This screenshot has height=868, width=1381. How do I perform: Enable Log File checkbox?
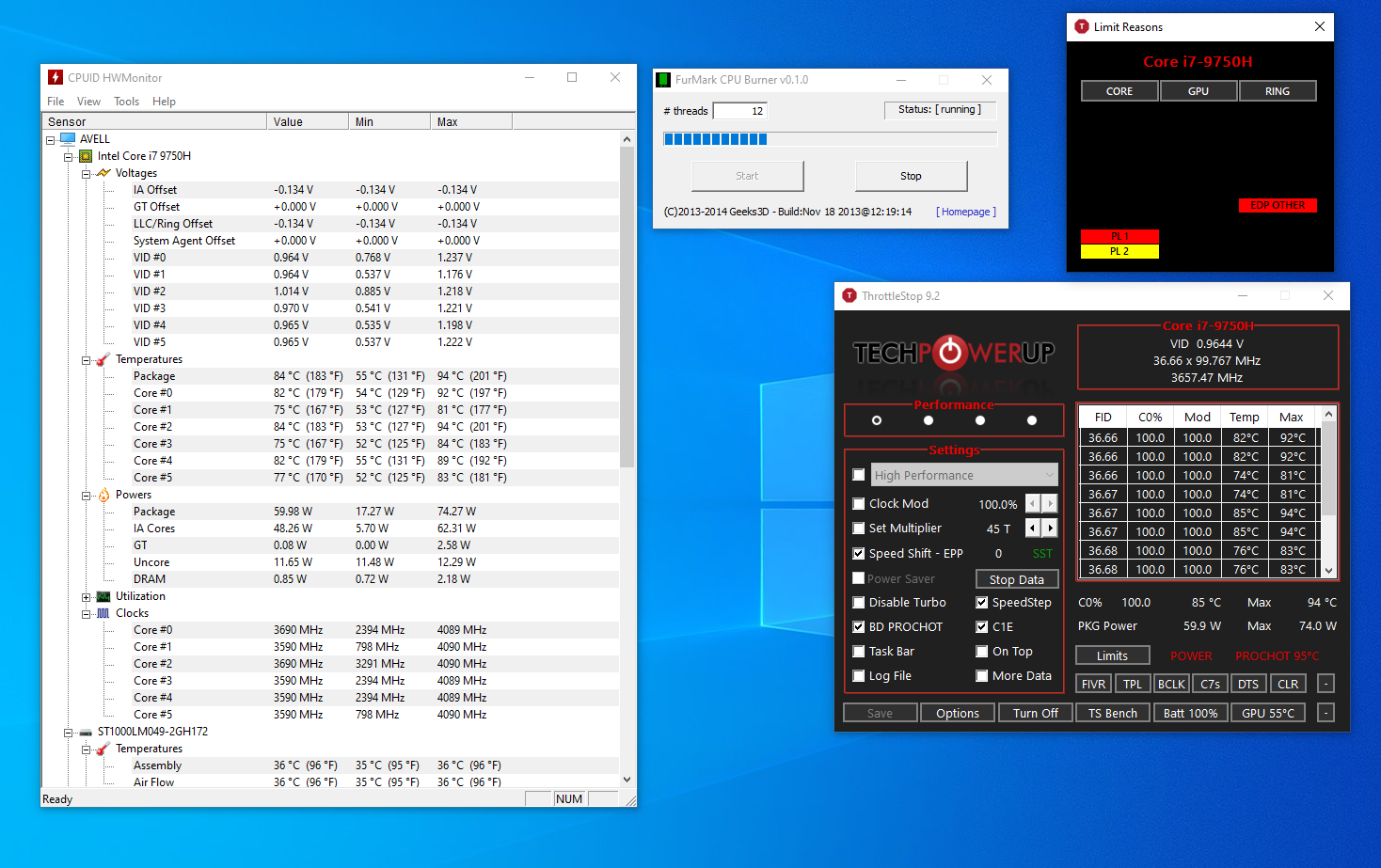[859, 675]
